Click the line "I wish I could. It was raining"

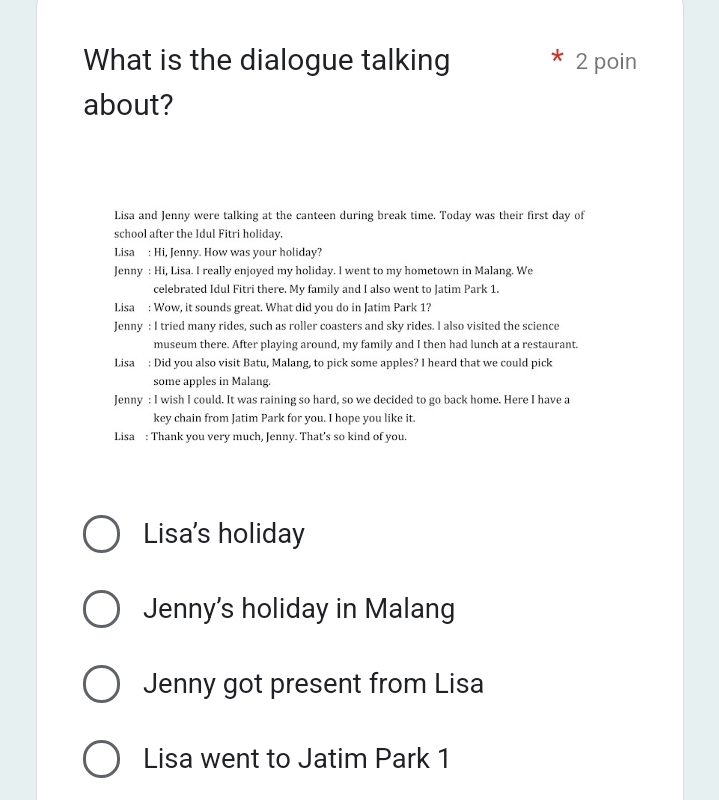click(361, 409)
